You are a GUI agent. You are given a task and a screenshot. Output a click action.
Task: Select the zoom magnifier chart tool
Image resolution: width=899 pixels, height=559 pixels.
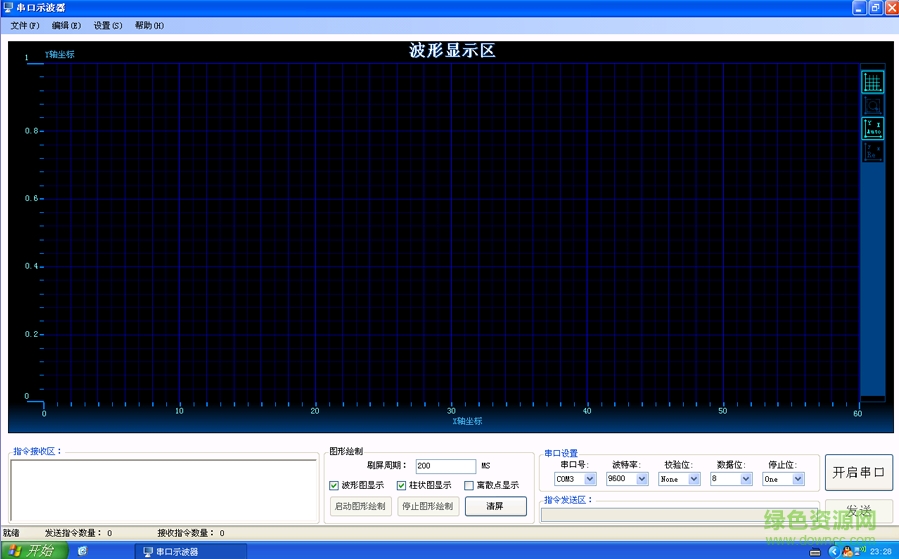[873, 104]
